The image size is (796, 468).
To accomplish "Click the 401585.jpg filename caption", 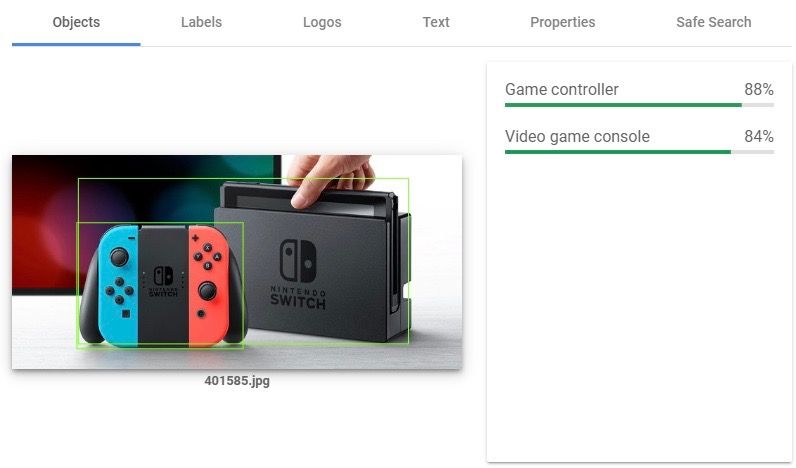I will pos(237,381).
